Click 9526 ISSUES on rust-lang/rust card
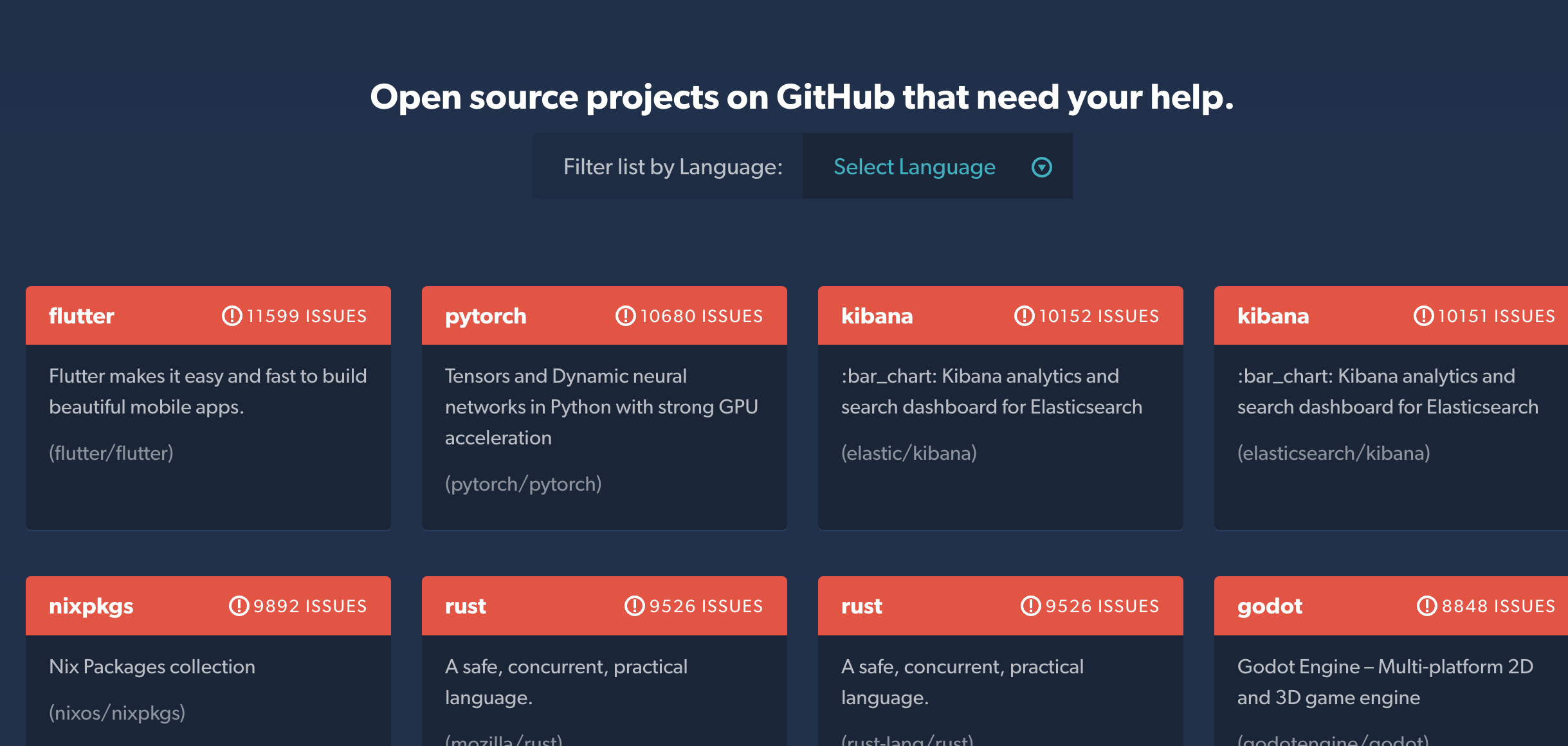1568x746 pixels. click(x=1102, y=606)
